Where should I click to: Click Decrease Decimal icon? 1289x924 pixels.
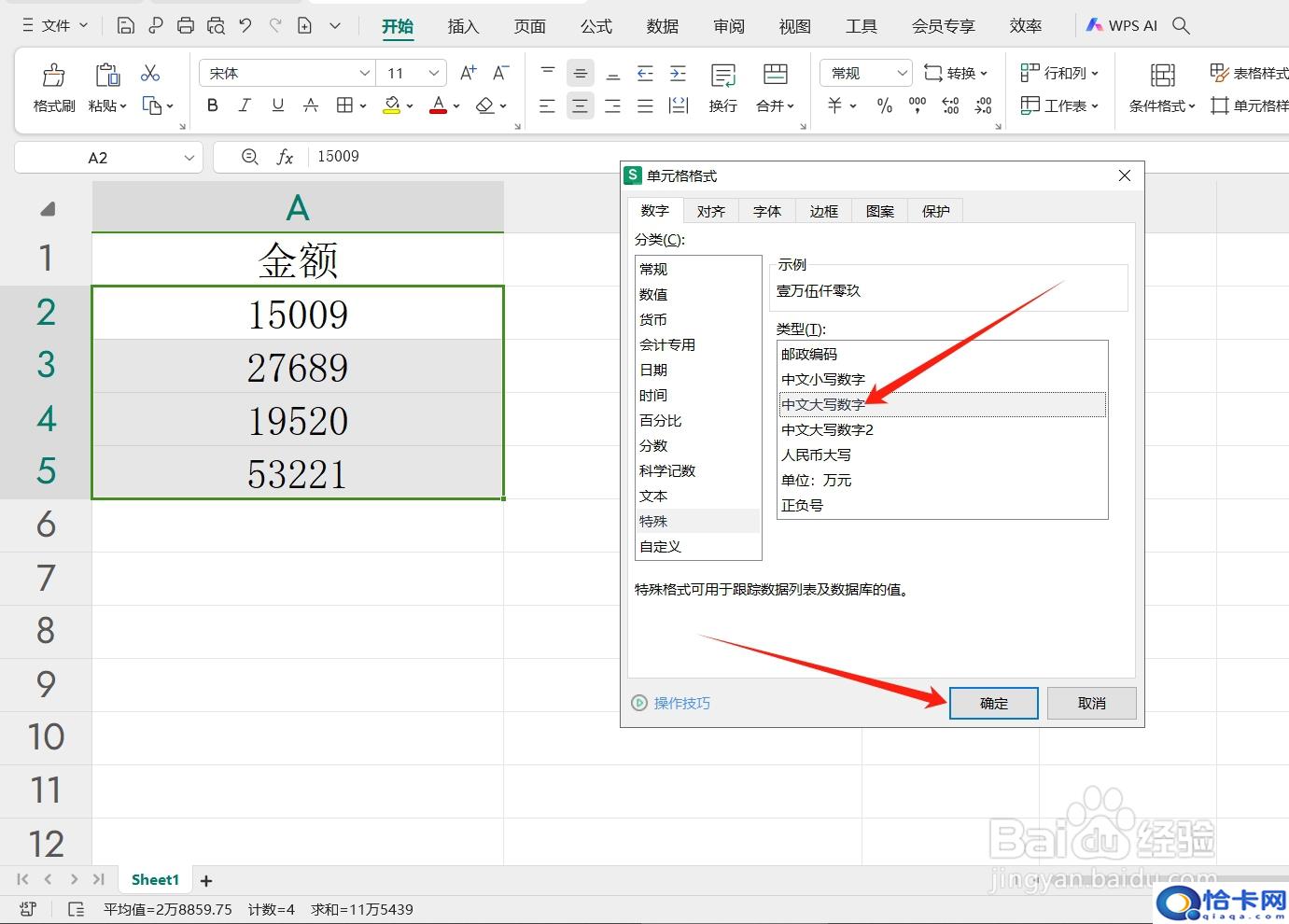984,105
